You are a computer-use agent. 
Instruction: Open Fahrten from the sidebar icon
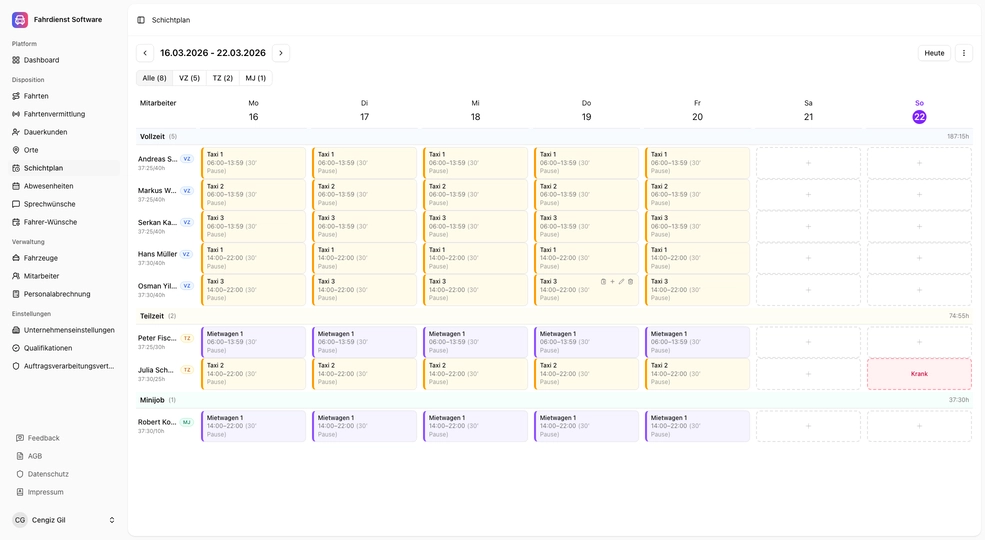coord(16,96)
